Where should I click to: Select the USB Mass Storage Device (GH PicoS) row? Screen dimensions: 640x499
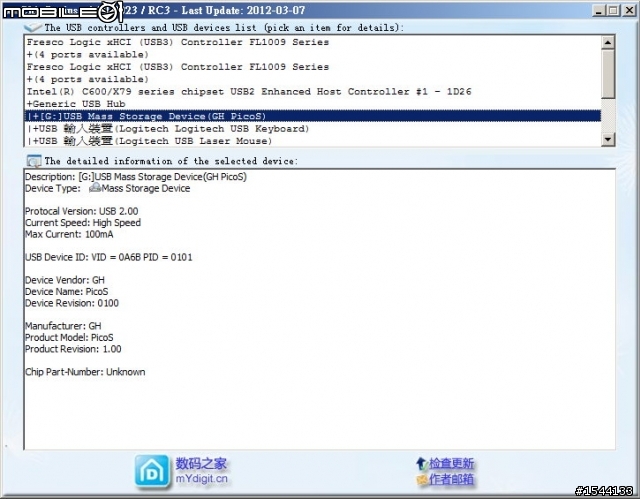(x=312, y=116)
